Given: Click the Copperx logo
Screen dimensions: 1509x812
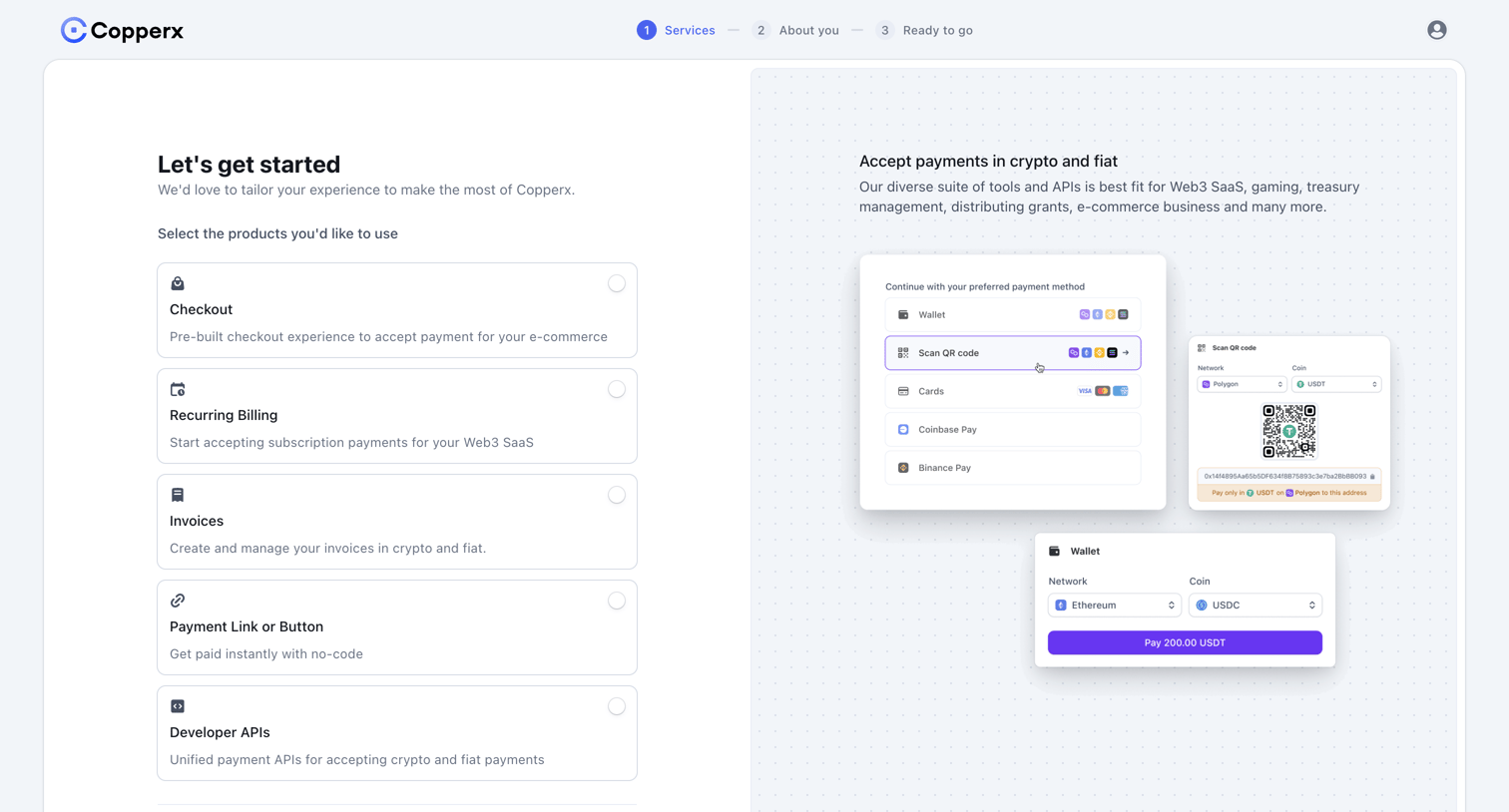Looking at the screenshot, I should [x=122, y=30].
